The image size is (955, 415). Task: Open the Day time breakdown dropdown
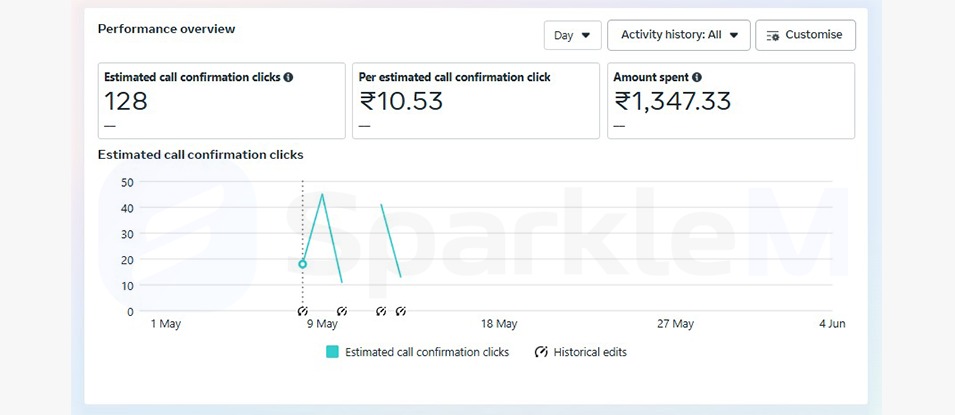tap(572, 35)
